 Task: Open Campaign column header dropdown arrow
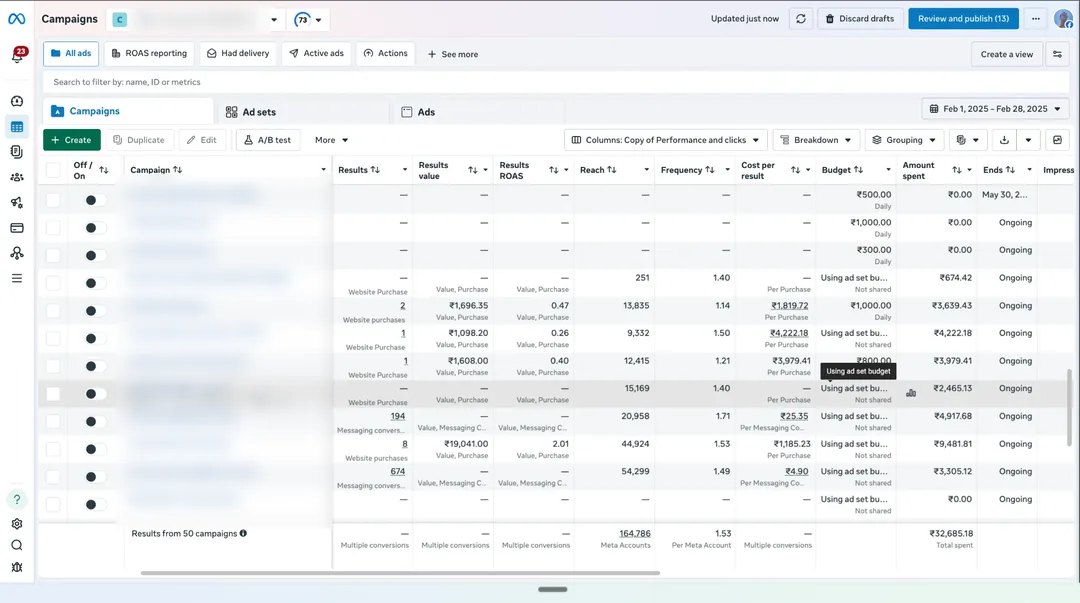coord(323,170)
